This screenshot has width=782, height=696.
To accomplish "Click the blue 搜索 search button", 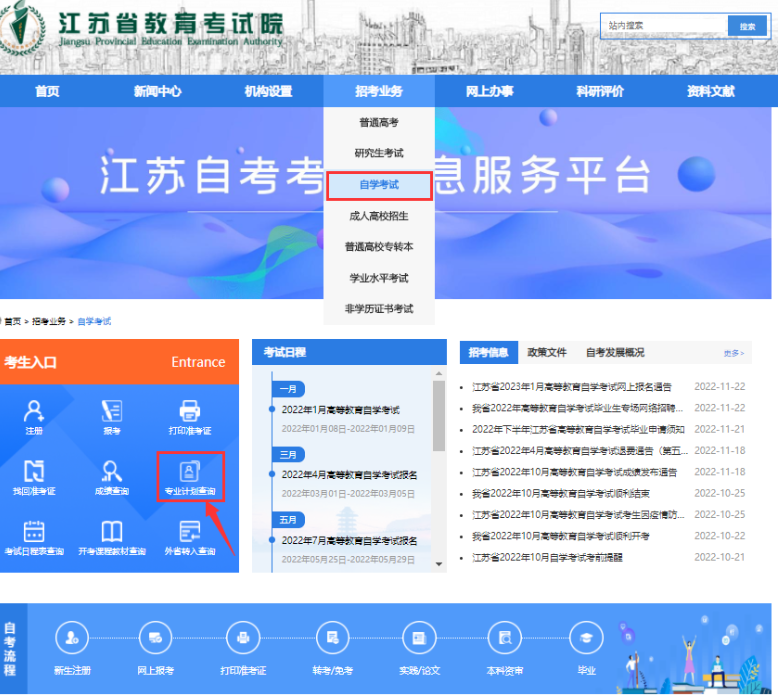I will (x=747, y=26).
